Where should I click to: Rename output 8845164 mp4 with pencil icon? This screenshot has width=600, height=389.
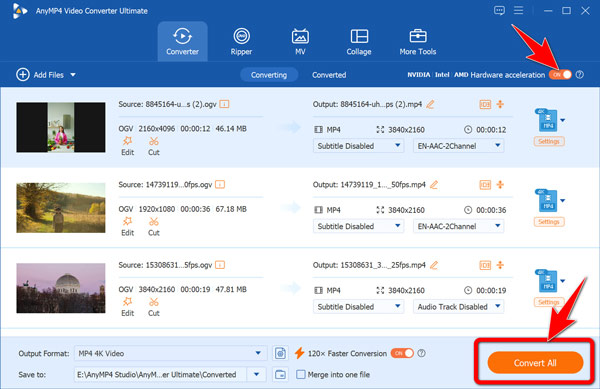coord(430,104)
